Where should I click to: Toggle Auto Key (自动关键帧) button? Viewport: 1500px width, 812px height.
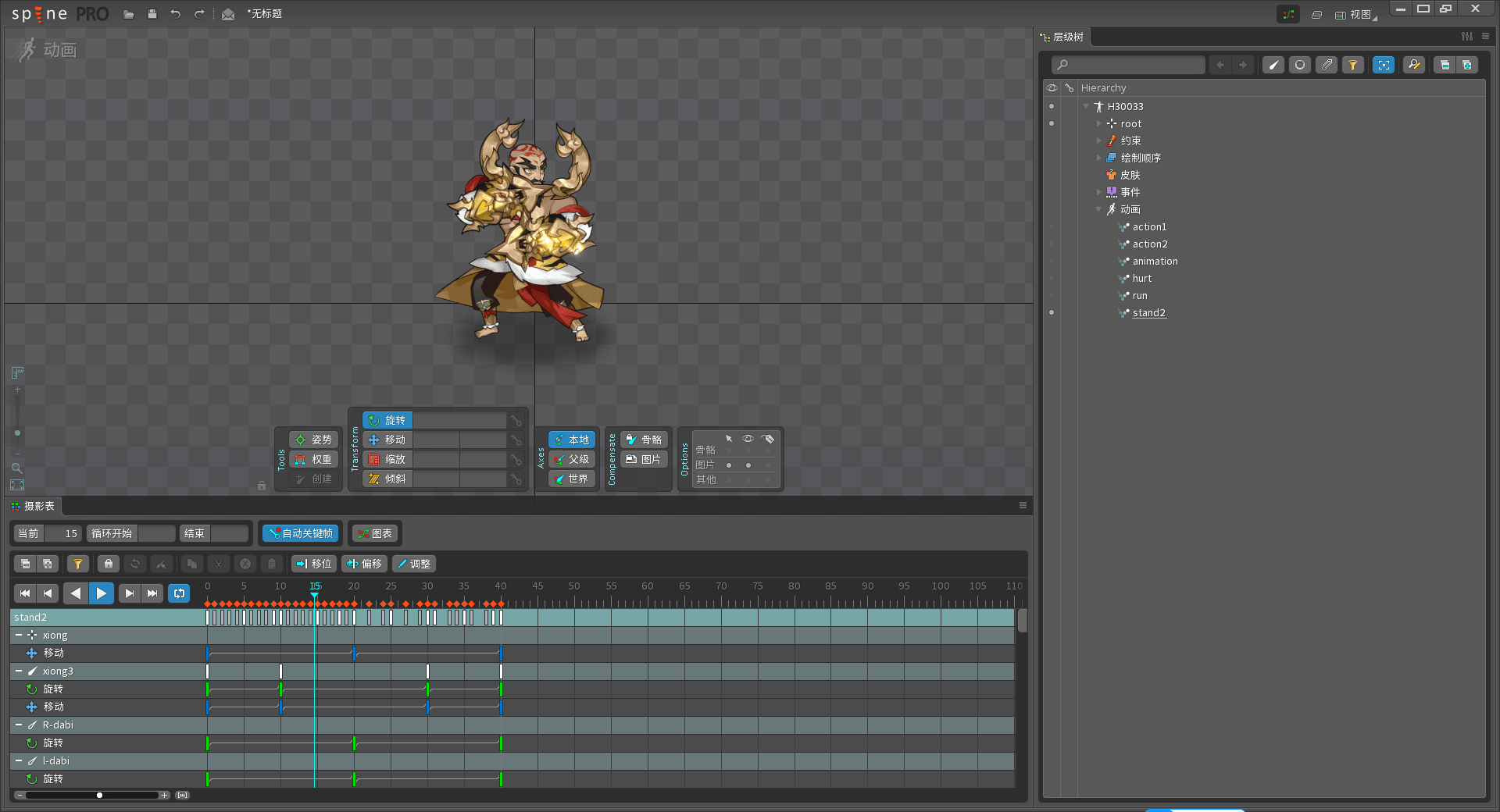coord(301,533)
